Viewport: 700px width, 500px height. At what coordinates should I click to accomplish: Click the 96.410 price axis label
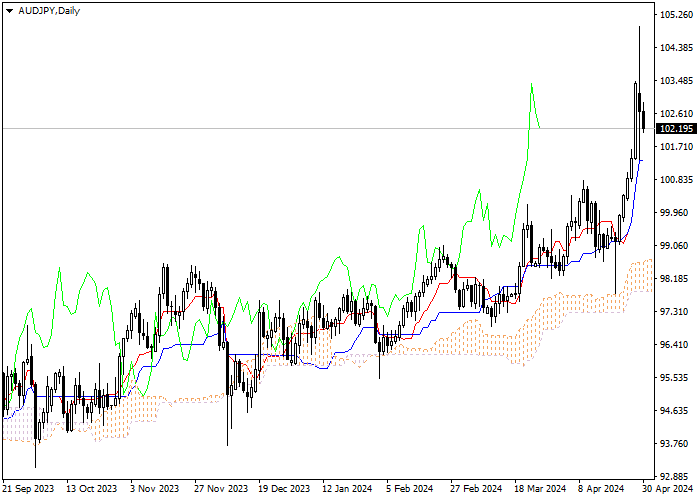coord(674,345)
